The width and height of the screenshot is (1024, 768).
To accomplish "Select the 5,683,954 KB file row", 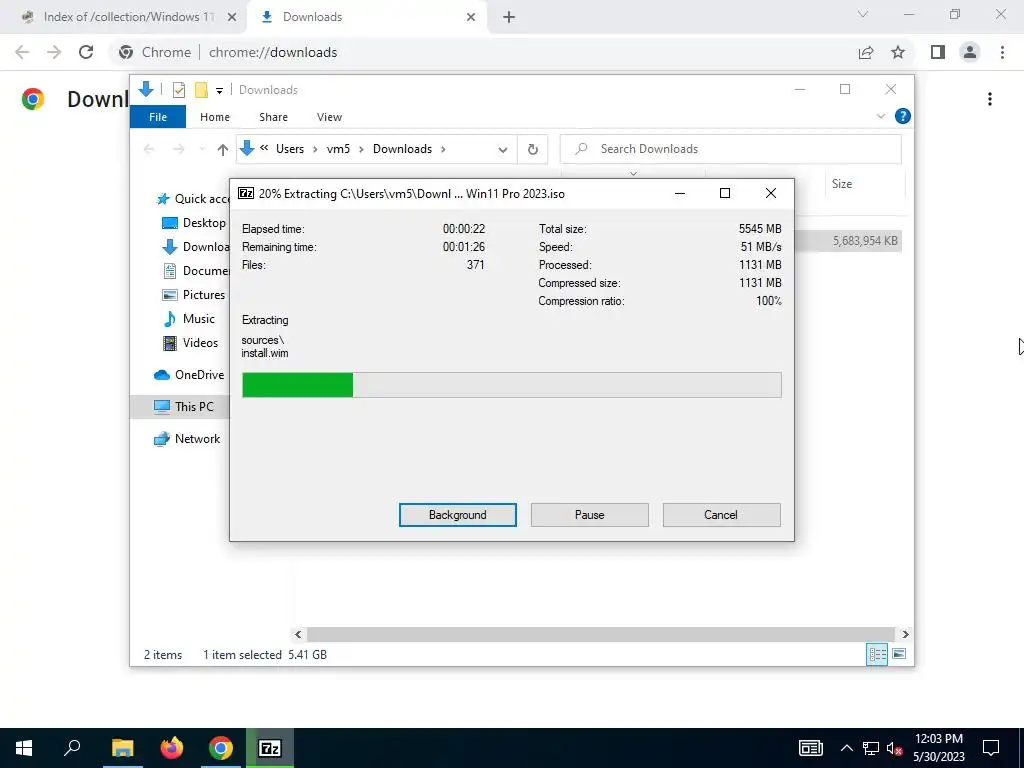I will pyautogui.click(x=848, y=241).
